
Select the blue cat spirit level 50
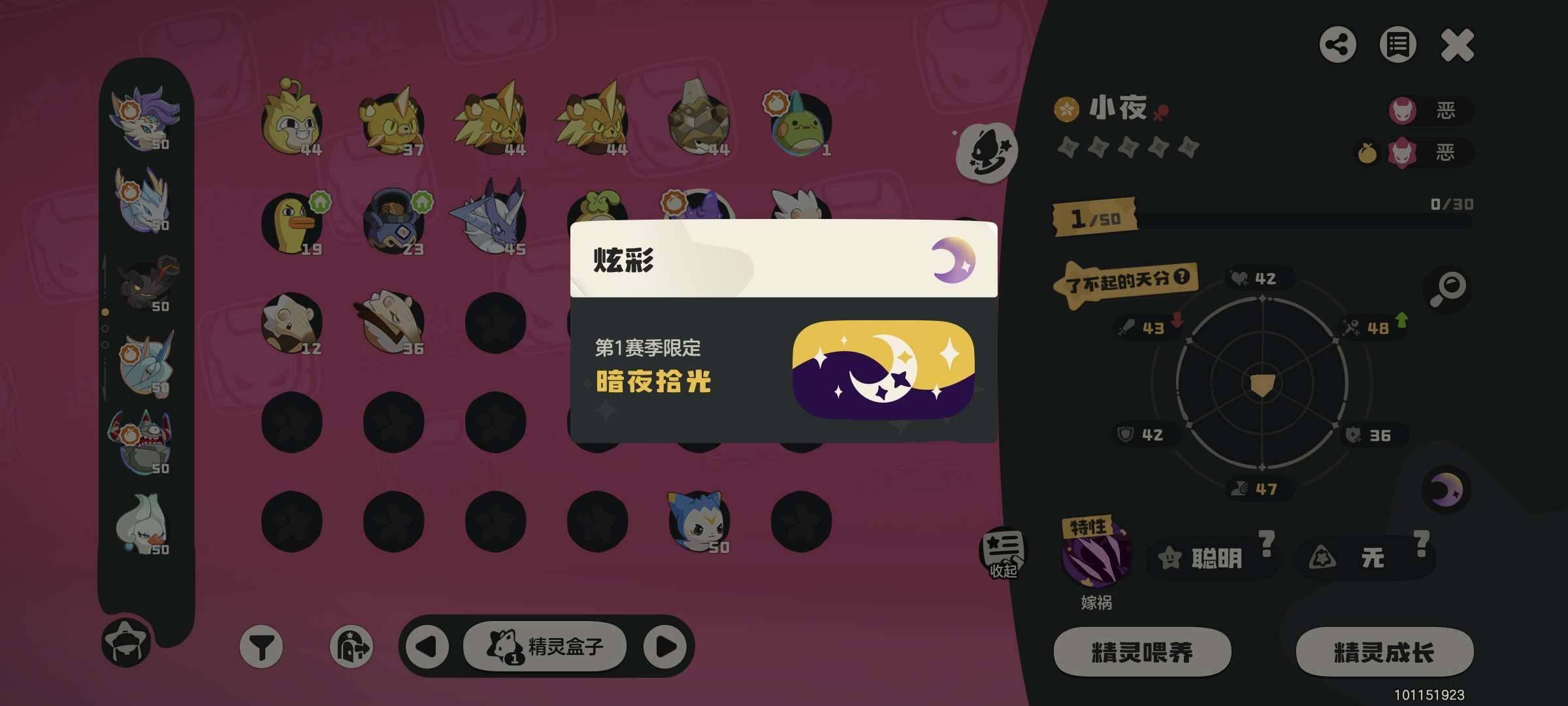698,522
